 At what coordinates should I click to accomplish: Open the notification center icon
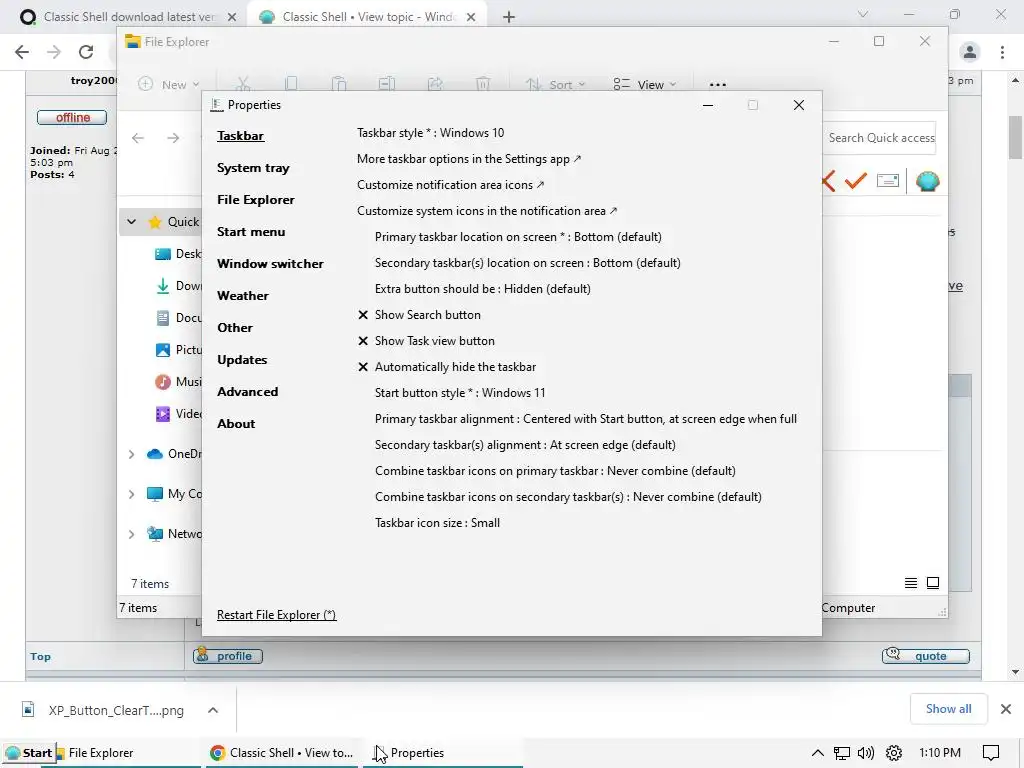pyautogui.click(x=991, y=753)
